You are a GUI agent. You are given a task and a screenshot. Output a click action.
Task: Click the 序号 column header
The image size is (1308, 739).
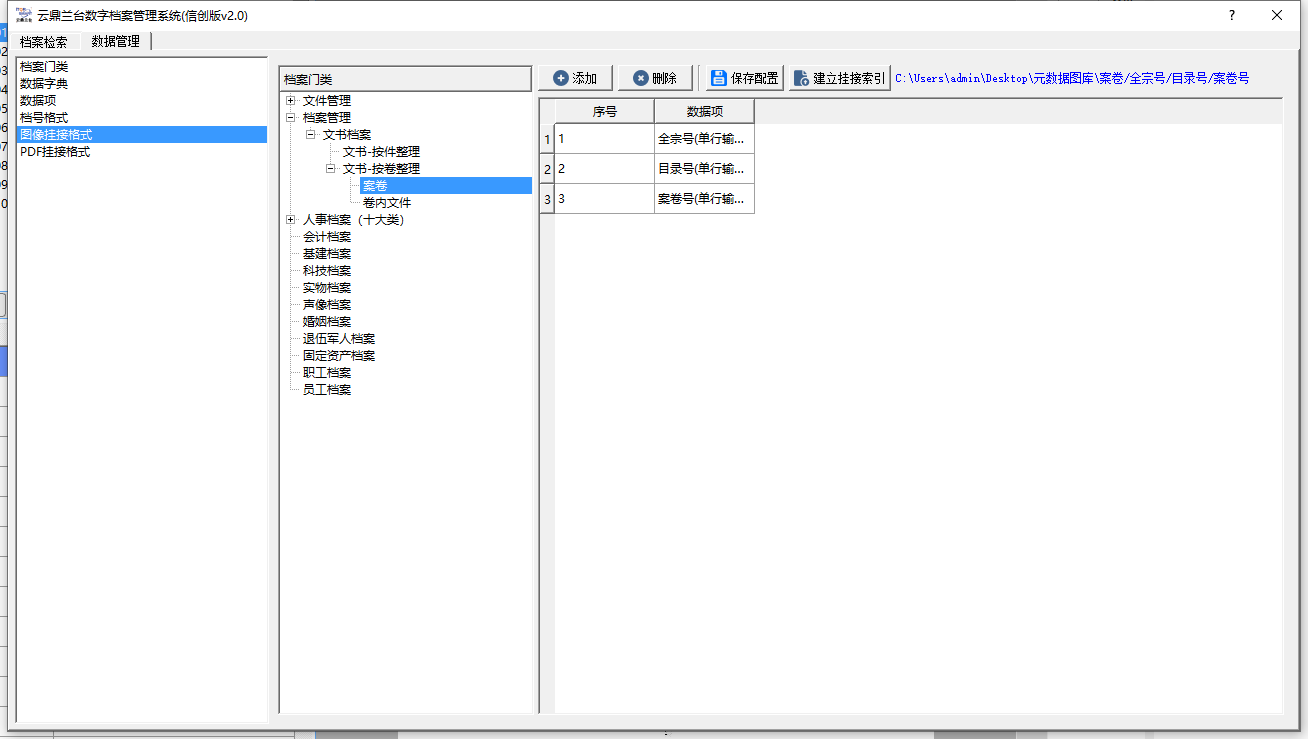click(604, 111)
